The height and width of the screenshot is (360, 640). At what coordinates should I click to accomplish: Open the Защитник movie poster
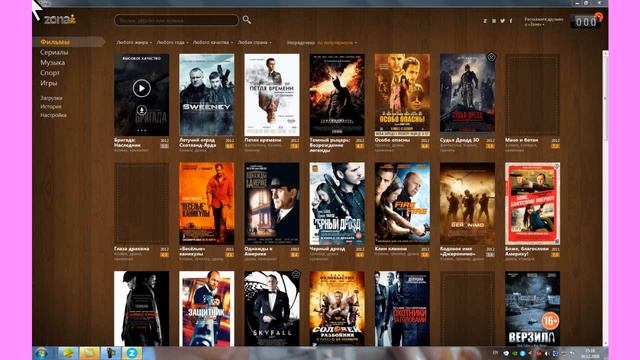point(207,309)
